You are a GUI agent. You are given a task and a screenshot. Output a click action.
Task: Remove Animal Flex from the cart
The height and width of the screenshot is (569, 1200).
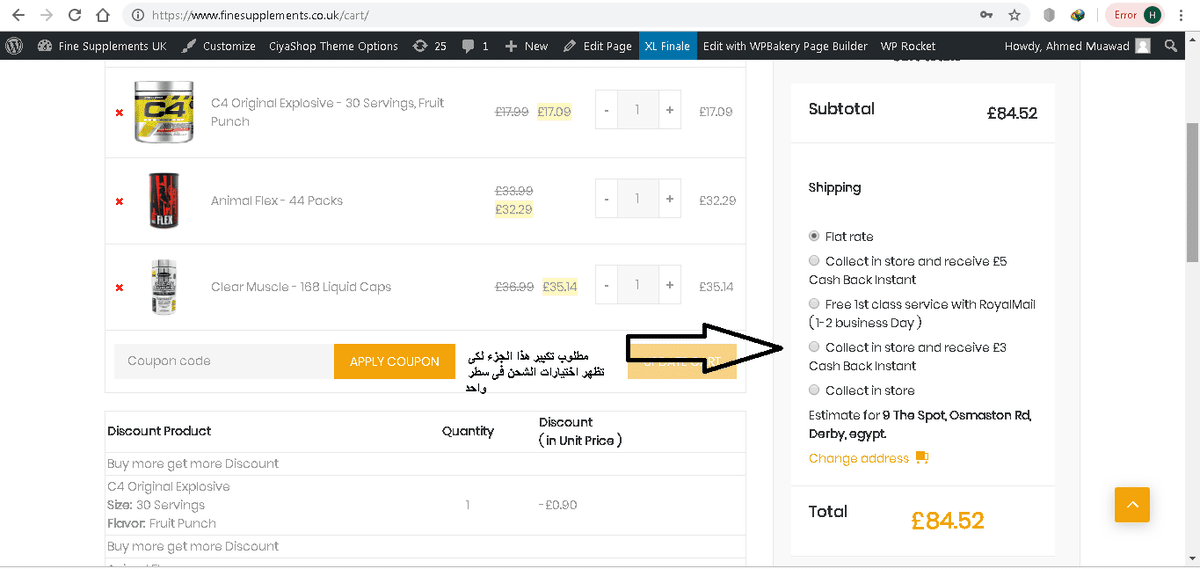(x=119, y=201)
